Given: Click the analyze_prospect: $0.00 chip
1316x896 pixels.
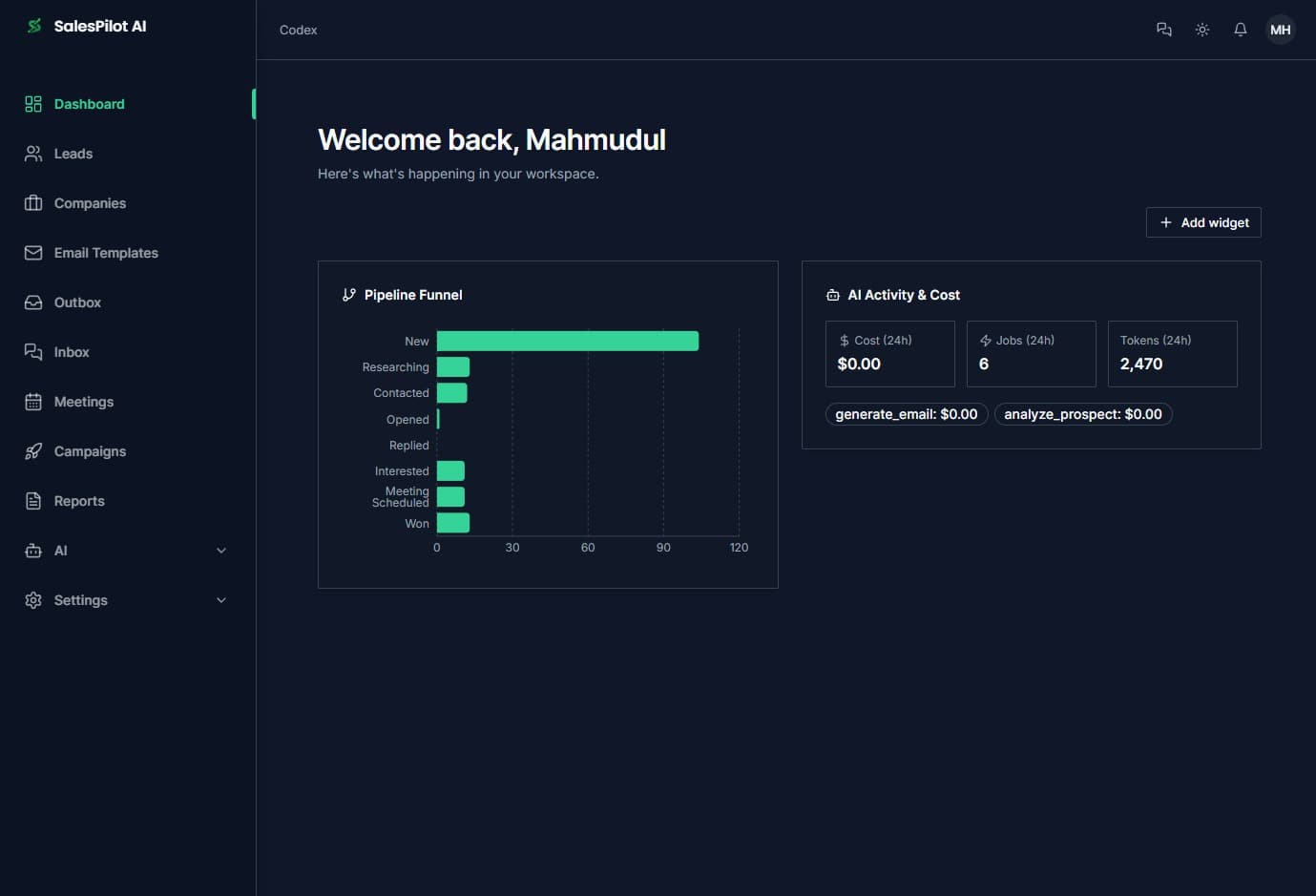Looking at the screenshot, I should click(x=1083, y=414).
